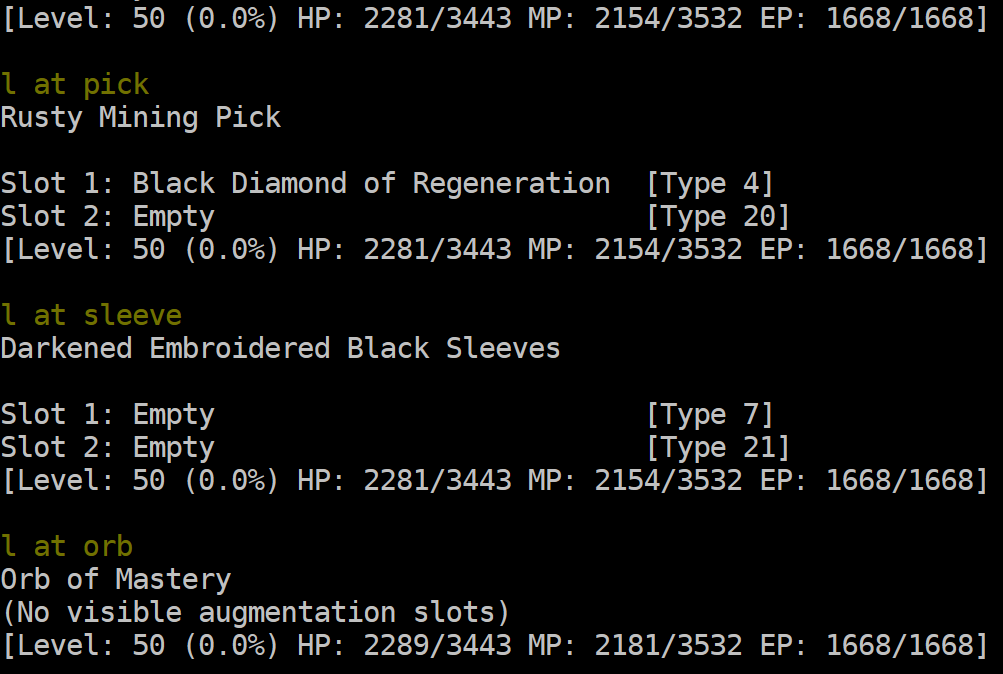Click the 'l at orb' command line
The width and height of the screenshot is (1003, 674).
(x=67, y=547)
